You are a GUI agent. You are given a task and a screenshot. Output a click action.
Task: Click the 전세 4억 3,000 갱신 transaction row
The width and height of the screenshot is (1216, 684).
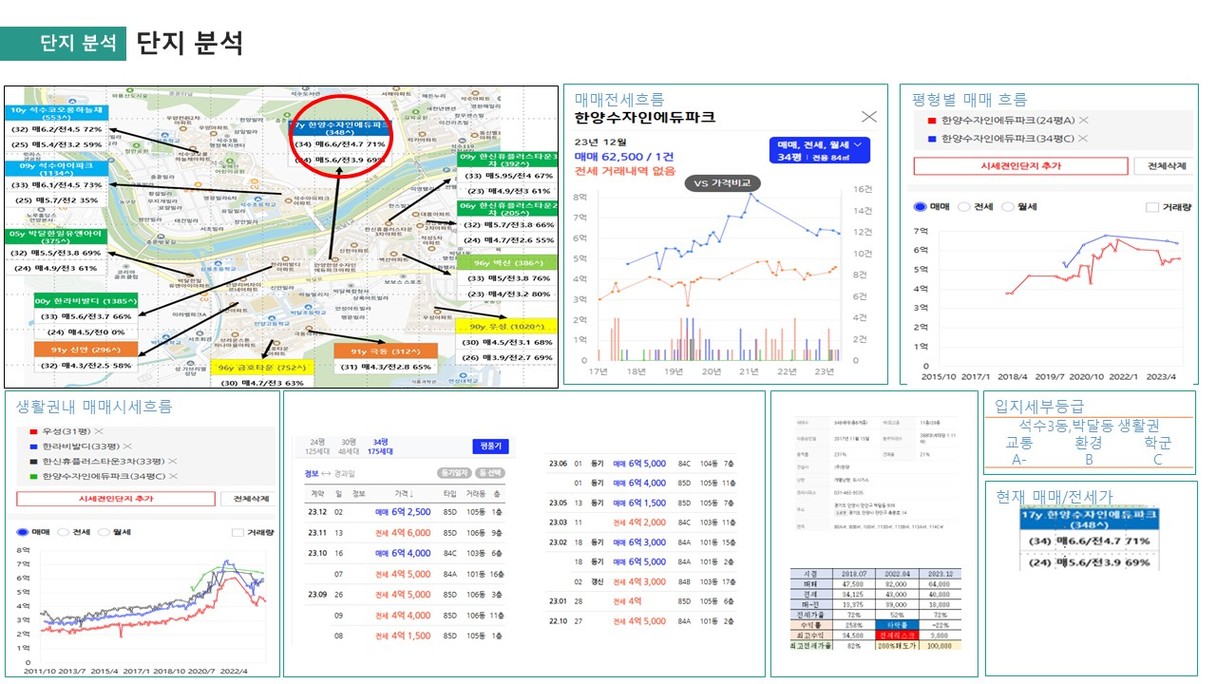pos(643,581)
